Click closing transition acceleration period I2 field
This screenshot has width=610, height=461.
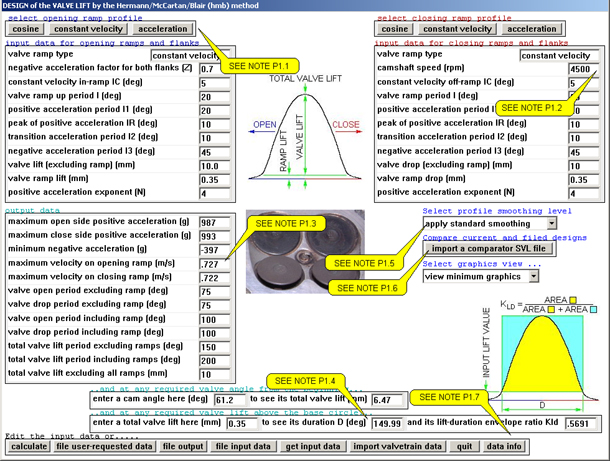pos(584,138)
